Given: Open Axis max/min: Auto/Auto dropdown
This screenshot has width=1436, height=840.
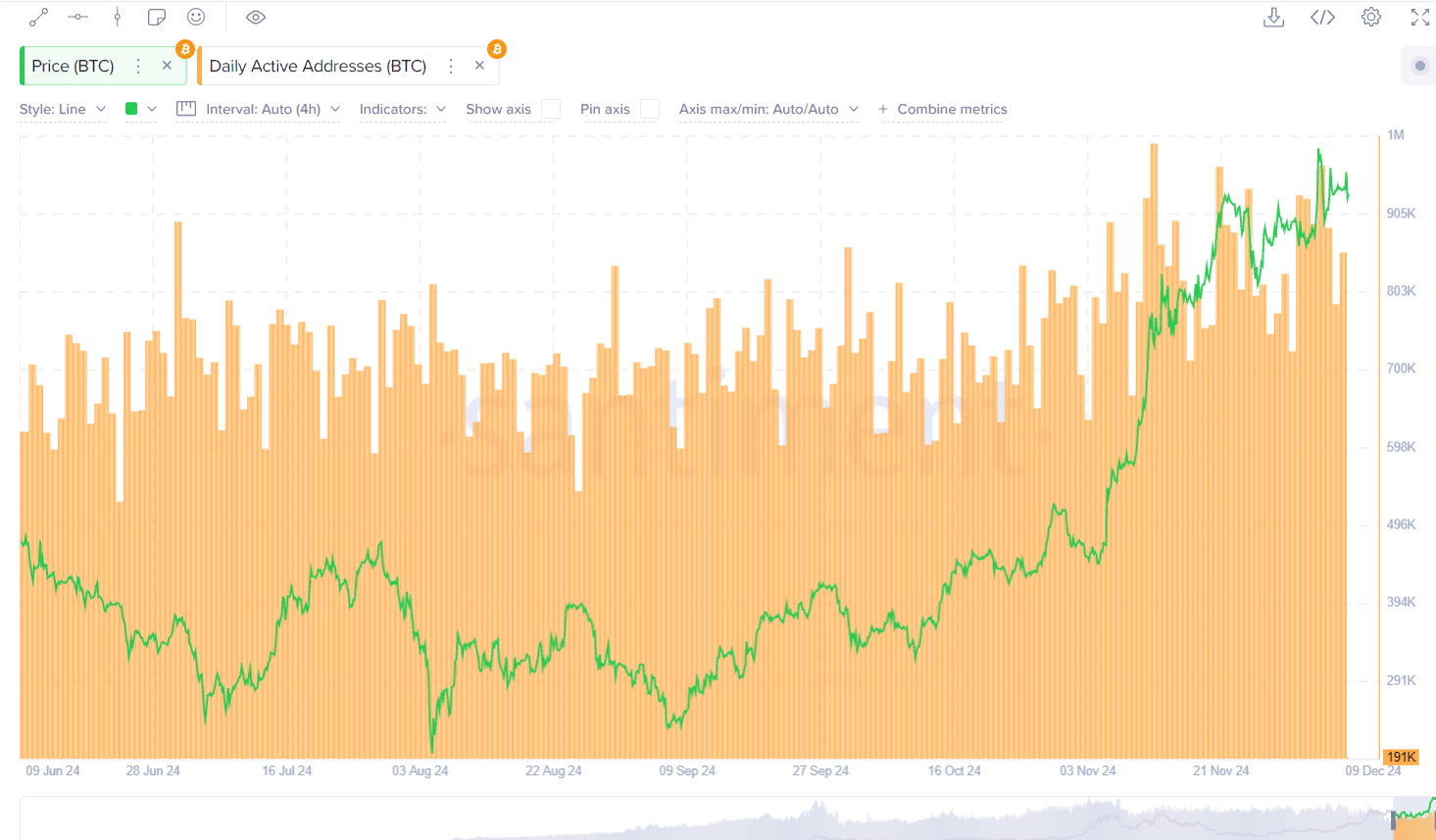Looking at the screenshot, I should (768, 110).
